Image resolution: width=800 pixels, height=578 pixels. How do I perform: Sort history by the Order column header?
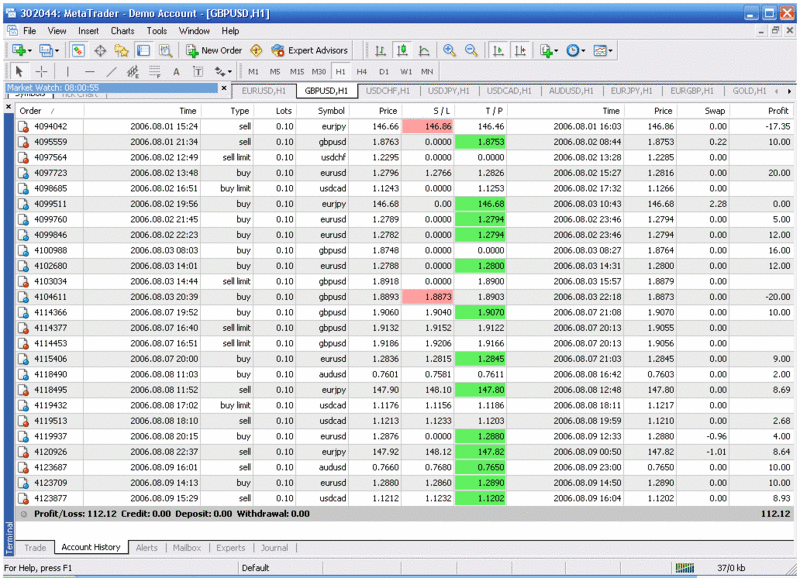(49, 111)
